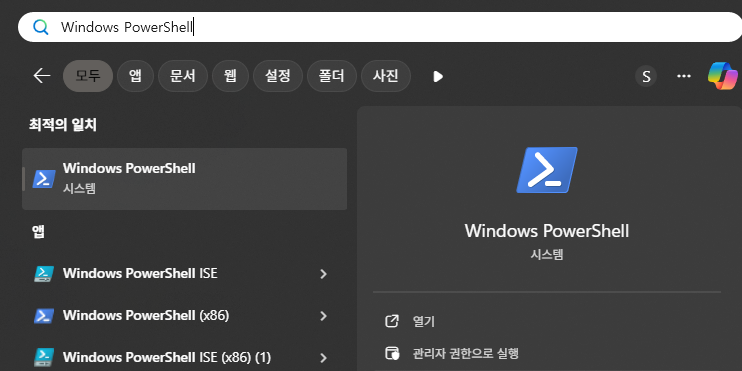Launch the Copilot icon
The image size is (742, 371).
pos(723,76)
